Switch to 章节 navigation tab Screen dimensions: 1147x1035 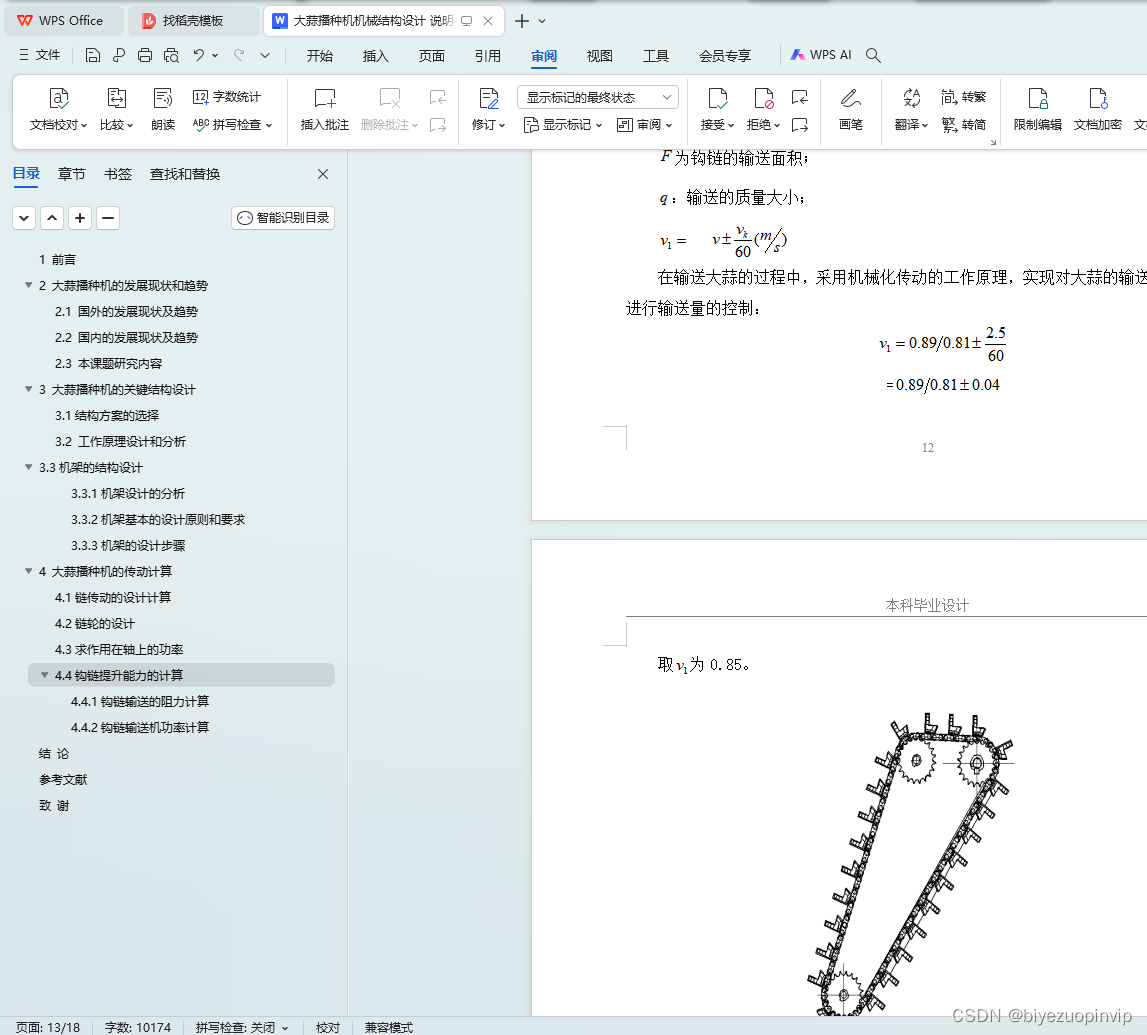(72, 174)
